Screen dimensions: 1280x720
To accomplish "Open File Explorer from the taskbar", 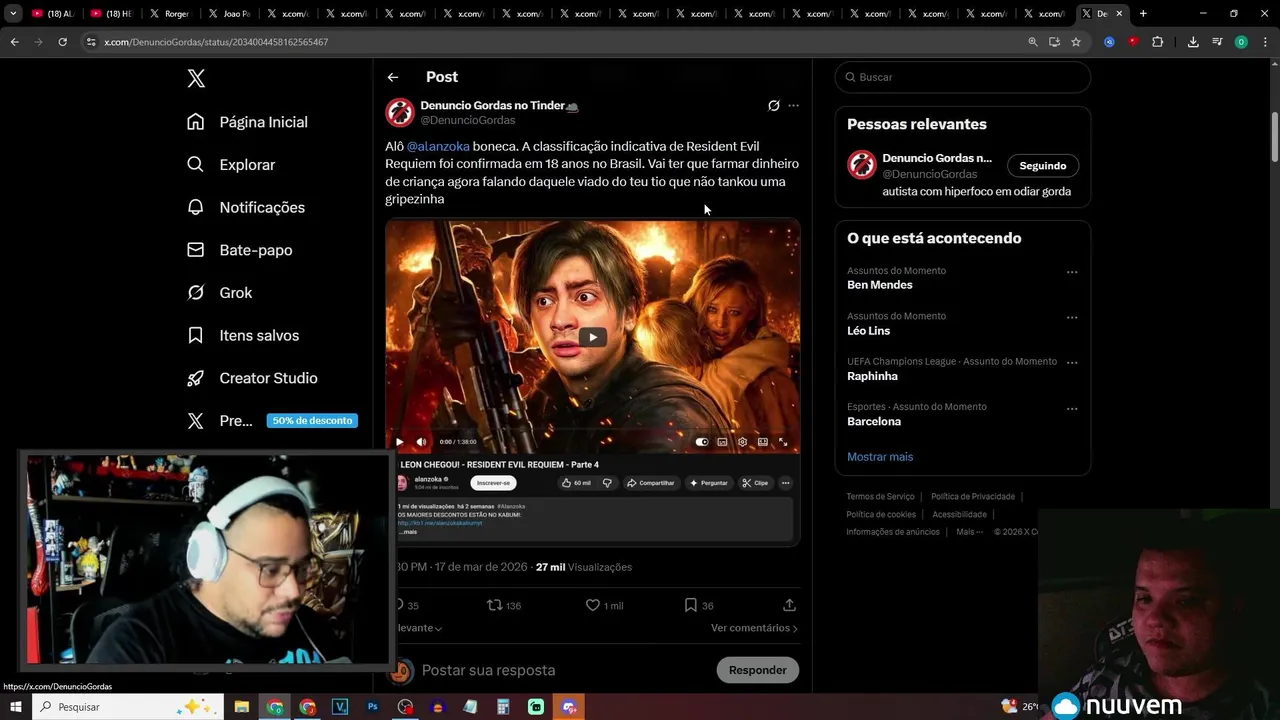I will pos(242,707).
